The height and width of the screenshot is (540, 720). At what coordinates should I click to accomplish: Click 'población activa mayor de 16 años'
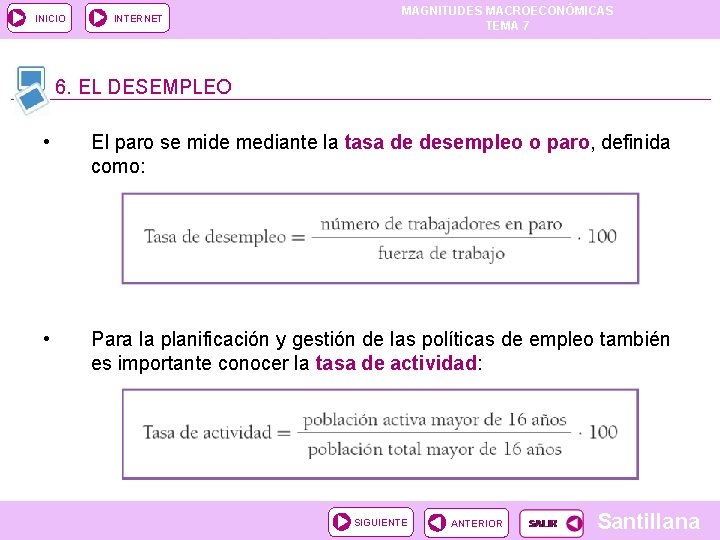pyautogui.click(x=434, y=420)
